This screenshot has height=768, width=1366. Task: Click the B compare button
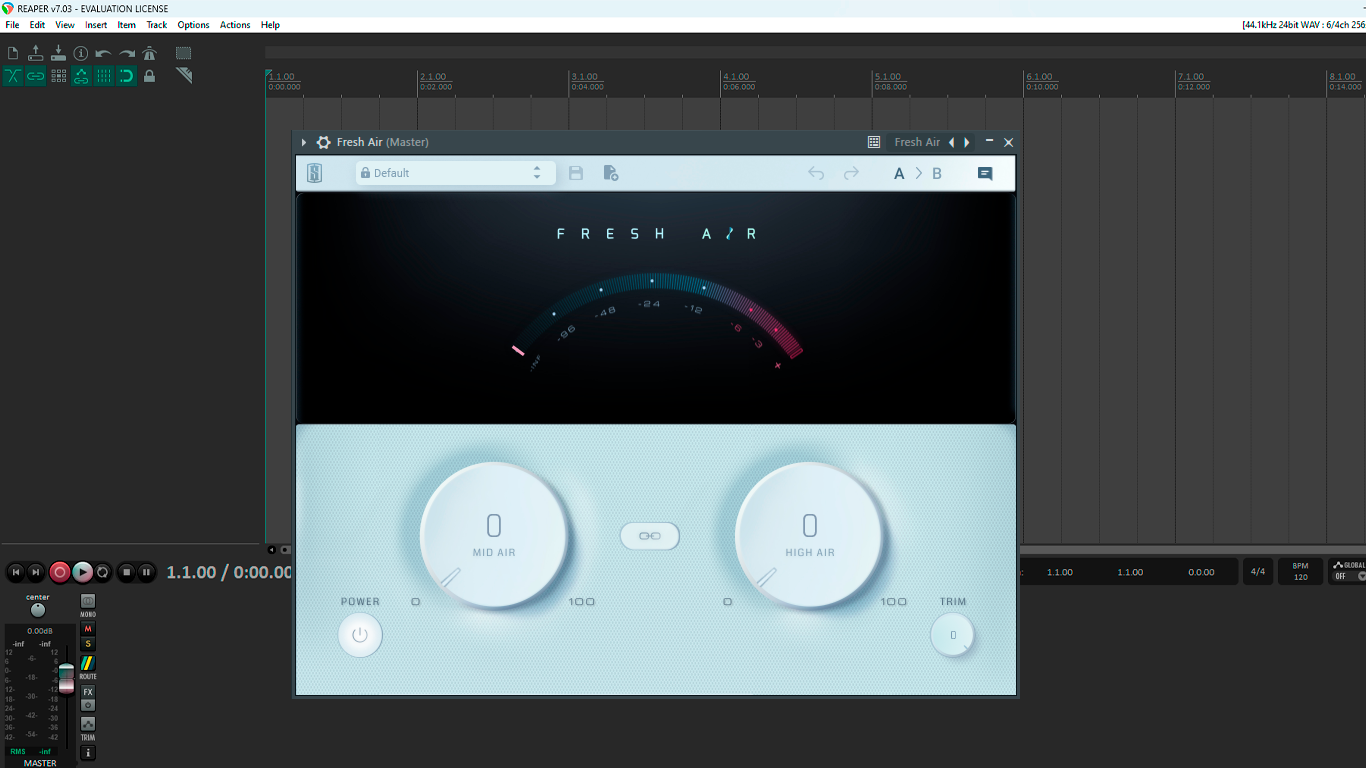point(937,174)
